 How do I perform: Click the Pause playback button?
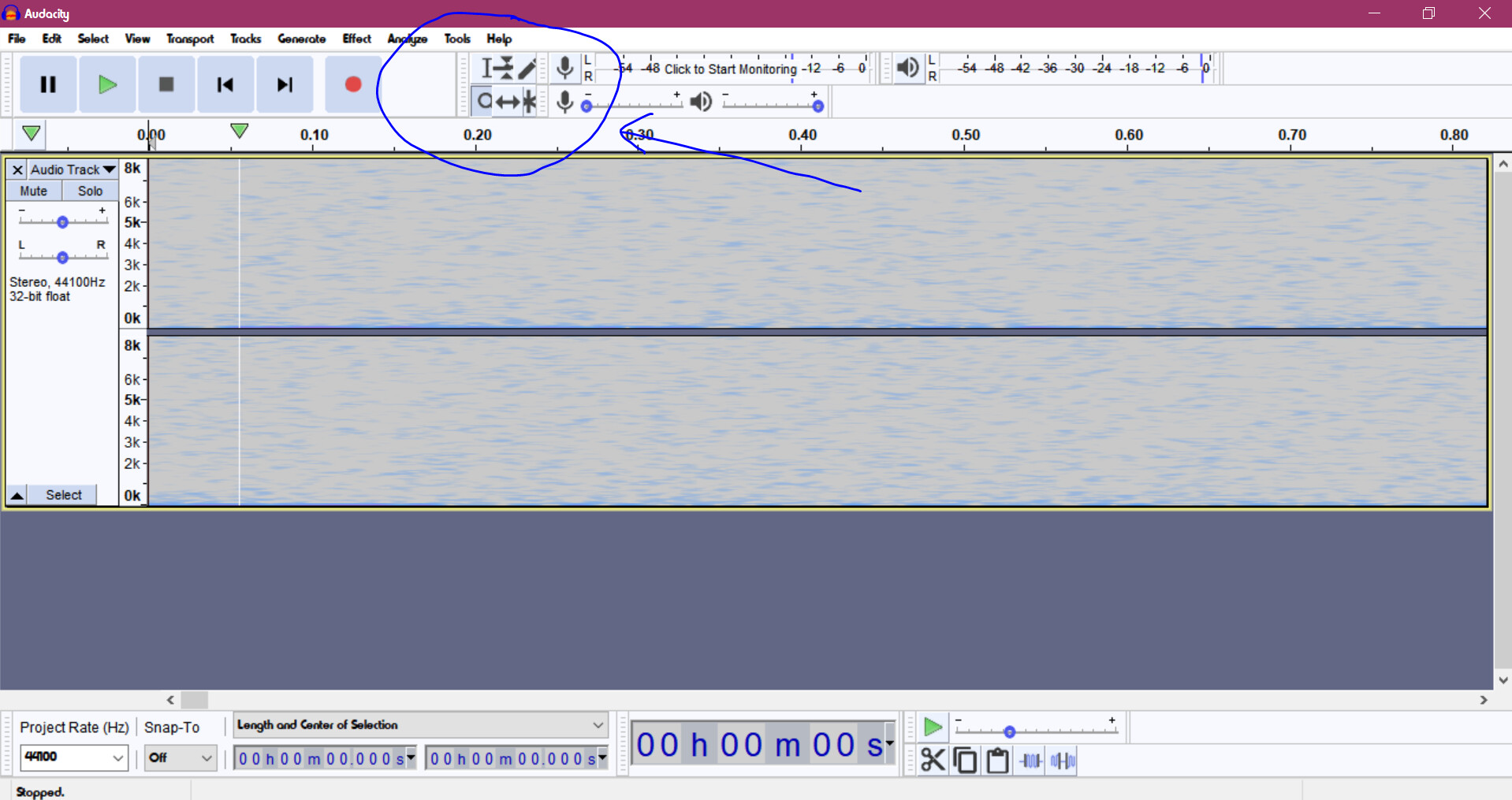click(48, 84)
